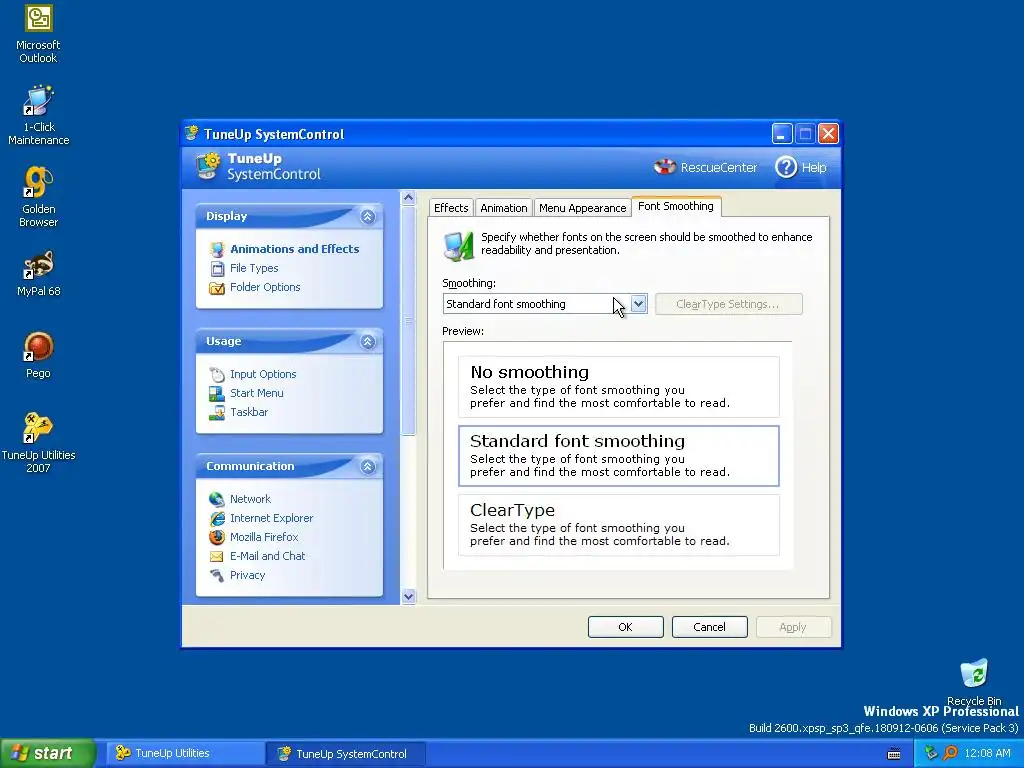1024x768 pixels.
Task: Switch to TuneUp Utilities taskbar button
Action: 184,753
